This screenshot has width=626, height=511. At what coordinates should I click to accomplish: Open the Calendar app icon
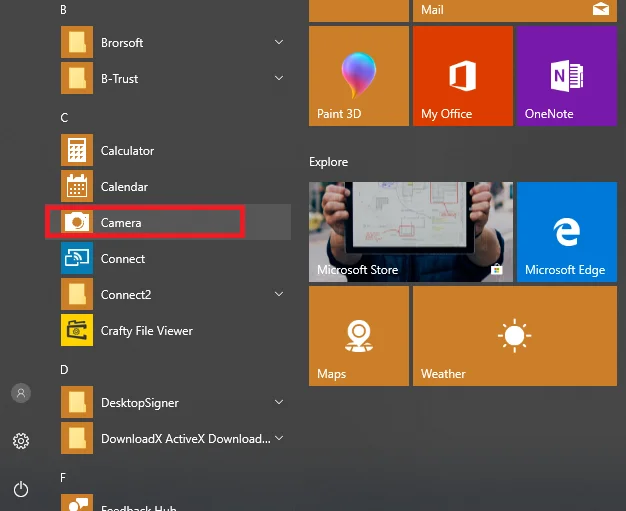(x=77, y=186)
